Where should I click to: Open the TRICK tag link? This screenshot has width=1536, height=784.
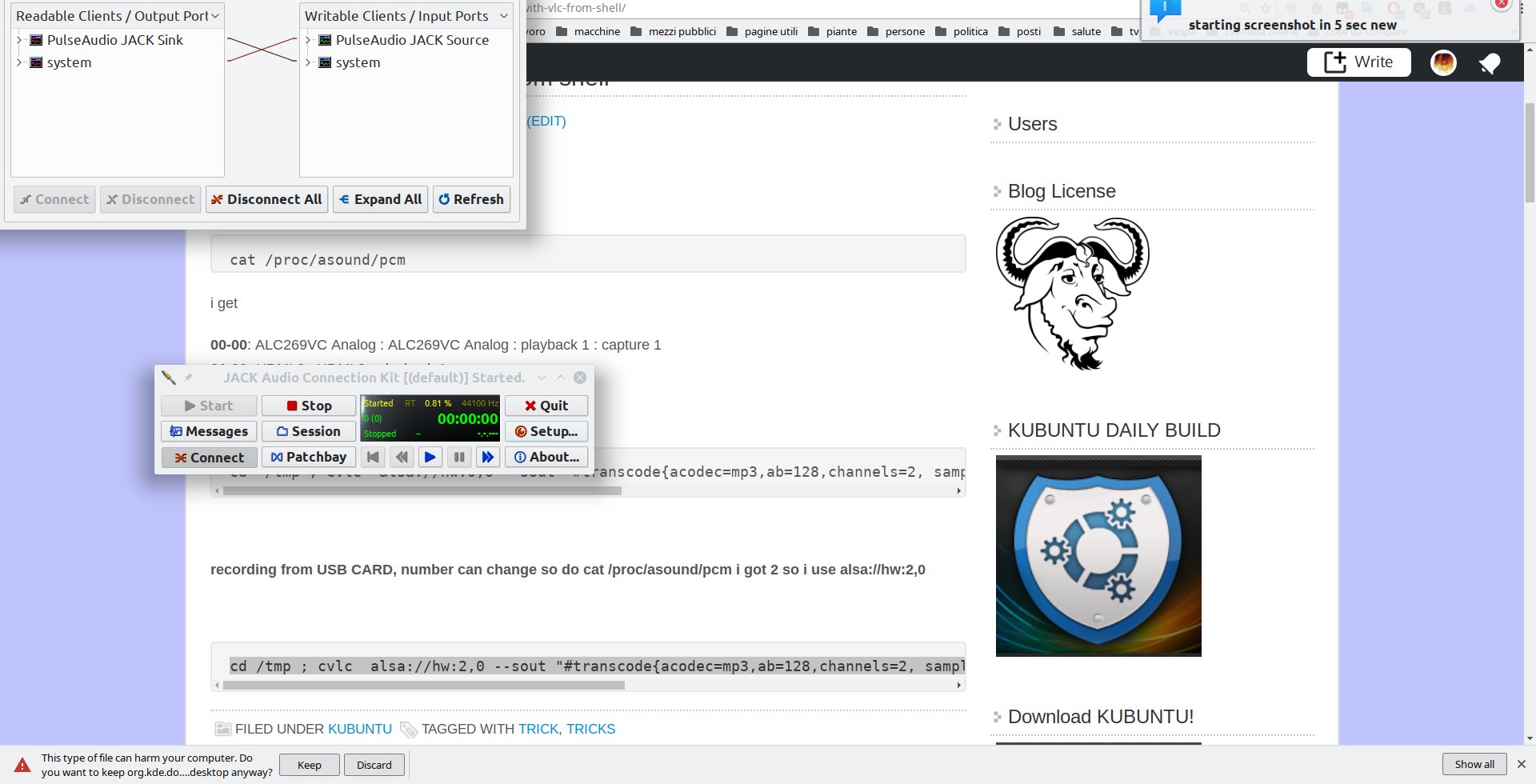(538, 729)
